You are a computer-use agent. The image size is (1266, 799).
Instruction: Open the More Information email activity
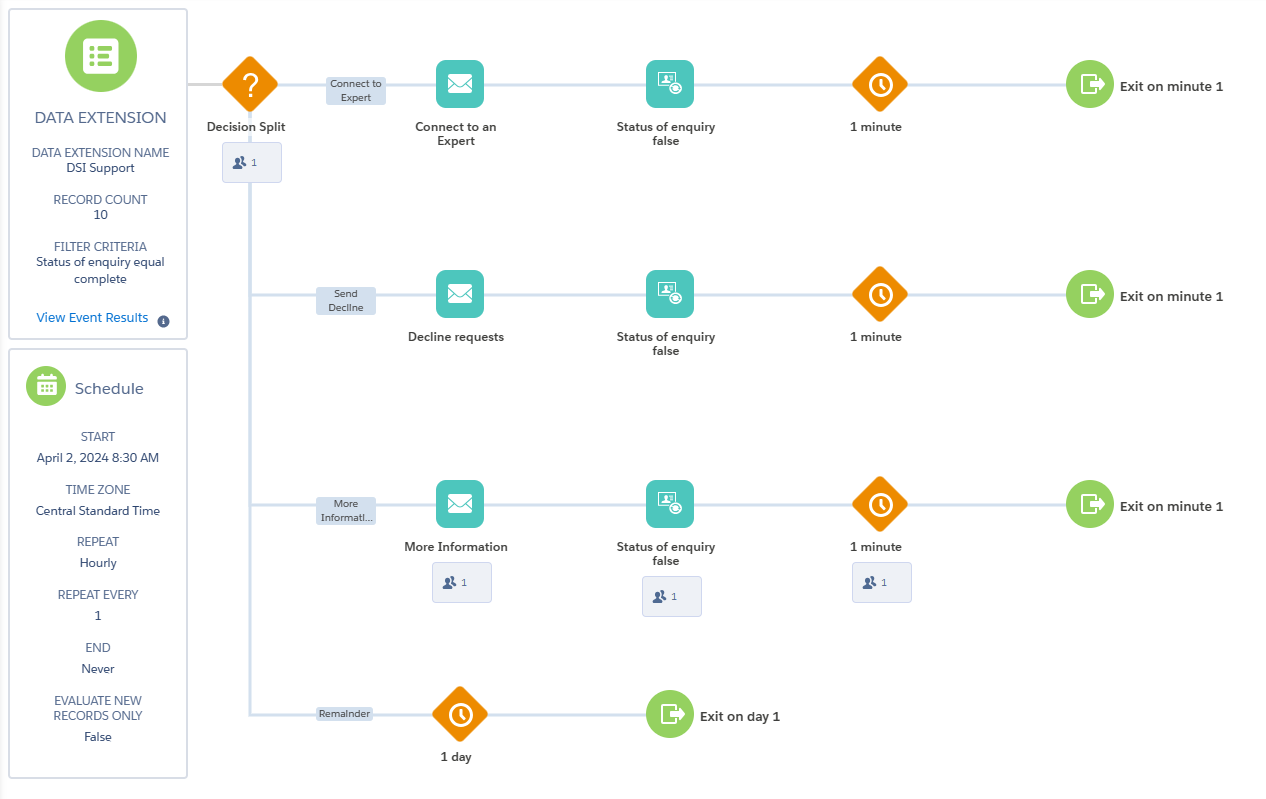coord(460,505)
